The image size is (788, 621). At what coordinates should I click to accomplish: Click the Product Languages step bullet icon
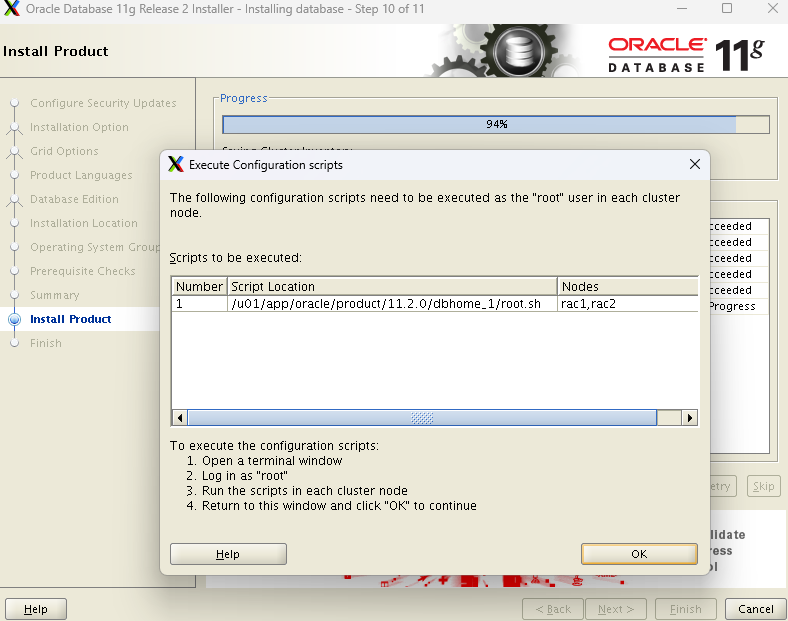pyautogui.click(x=15, y=175)
